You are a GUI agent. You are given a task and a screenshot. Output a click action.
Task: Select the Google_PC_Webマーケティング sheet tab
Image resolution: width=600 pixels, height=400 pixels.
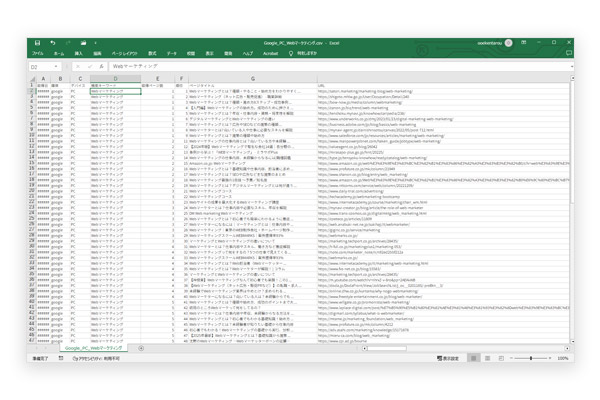point(93,348)
